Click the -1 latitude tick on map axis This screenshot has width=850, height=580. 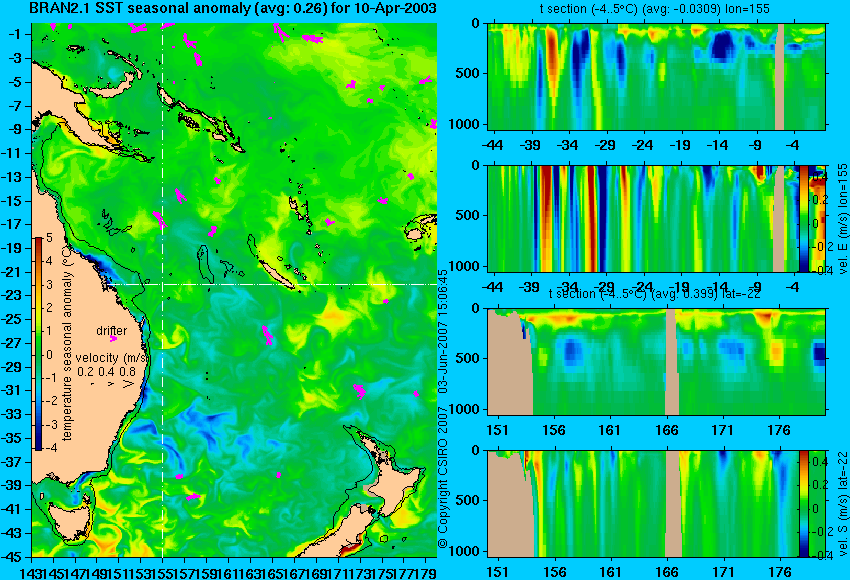[x=16, y=34]
